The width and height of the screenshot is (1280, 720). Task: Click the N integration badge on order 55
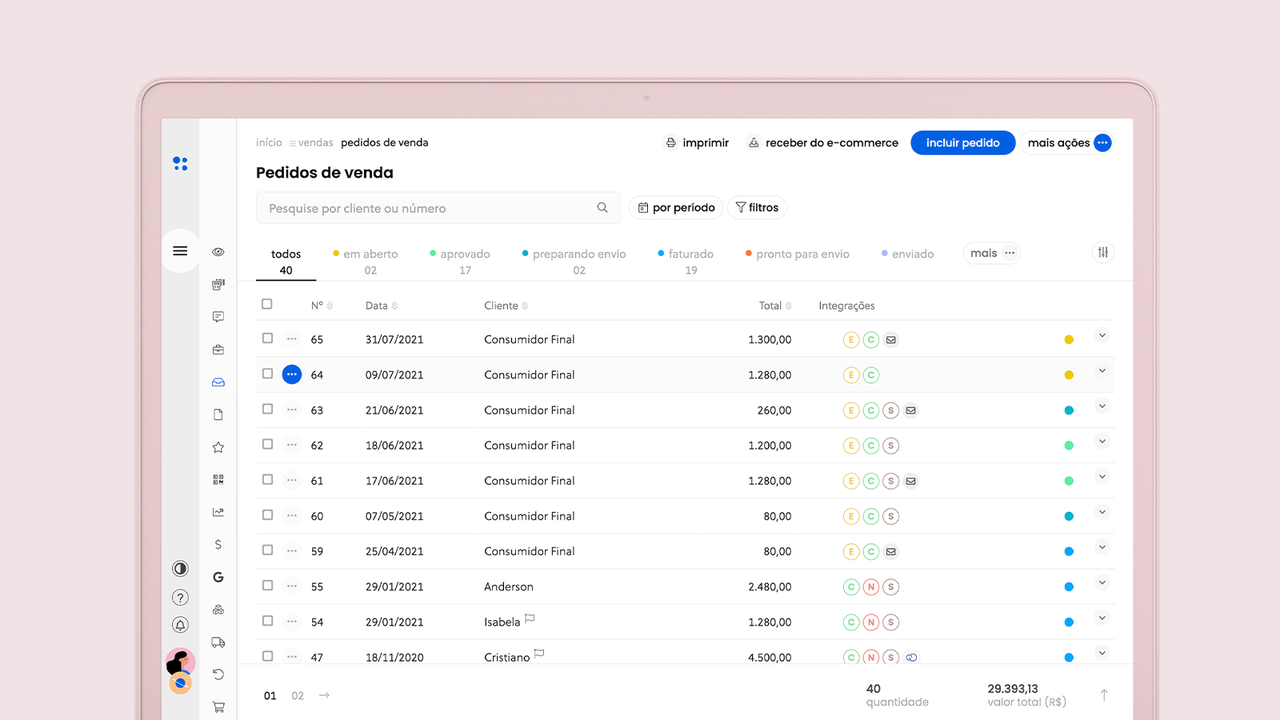pyautogui.click(x=871, y=587)
